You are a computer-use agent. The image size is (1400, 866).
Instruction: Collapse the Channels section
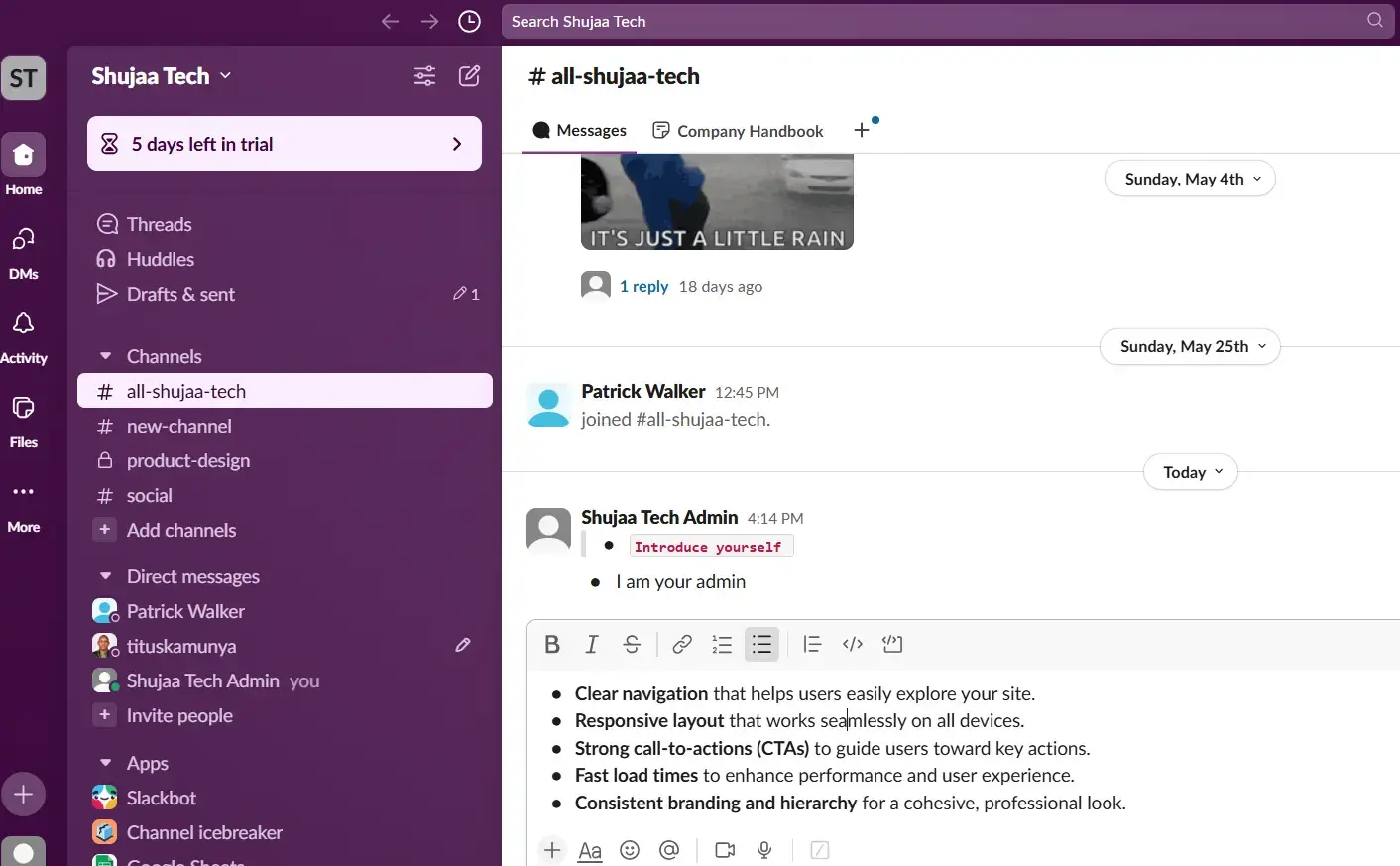coord(106,356)
